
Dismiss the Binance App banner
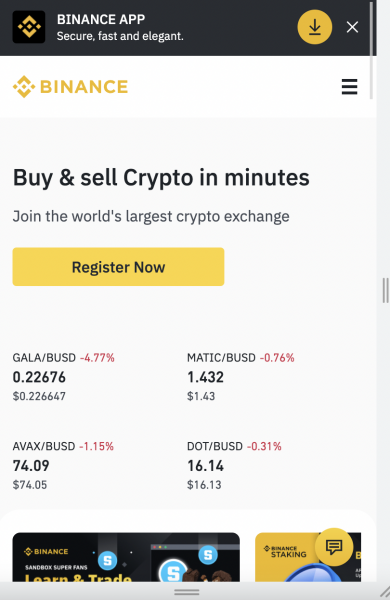click(x=352, y=27)
